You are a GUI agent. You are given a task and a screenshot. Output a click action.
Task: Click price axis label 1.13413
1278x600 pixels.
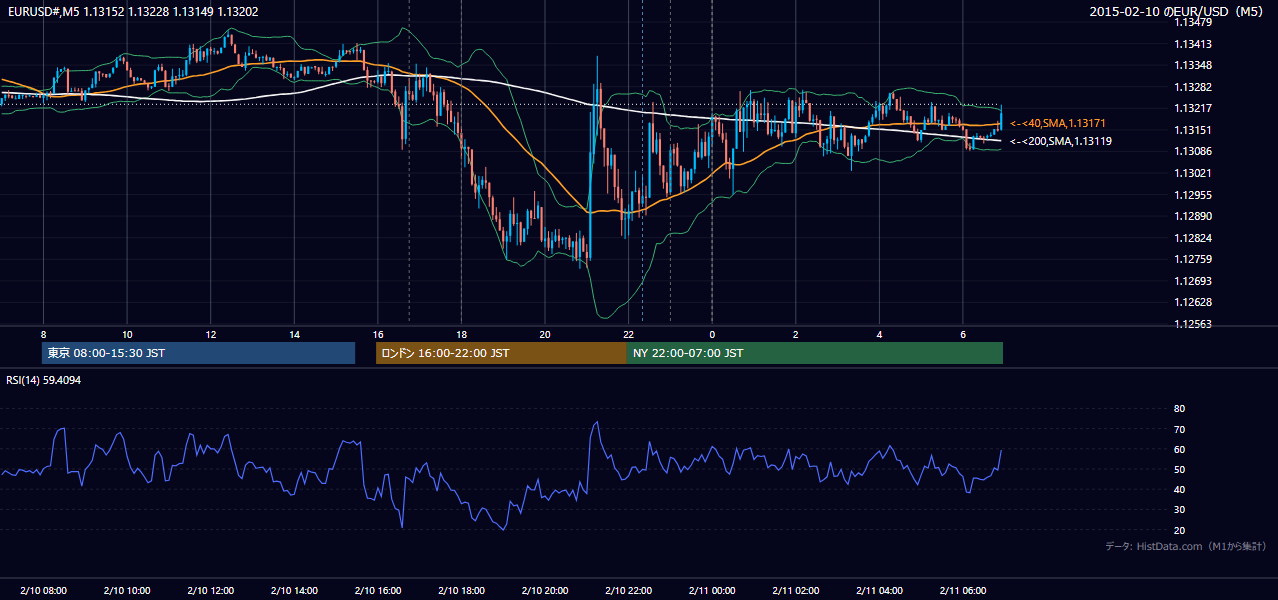[1193, 44]
